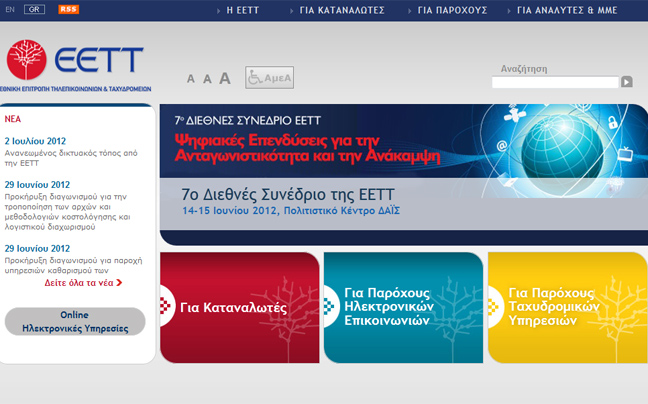Open the ΓΙΑ ΑΝΑΛΥΤΕΣ & ΜΜΕ menu
The height and width of the screenshot is (404, 648).
[x=567, y=10]
